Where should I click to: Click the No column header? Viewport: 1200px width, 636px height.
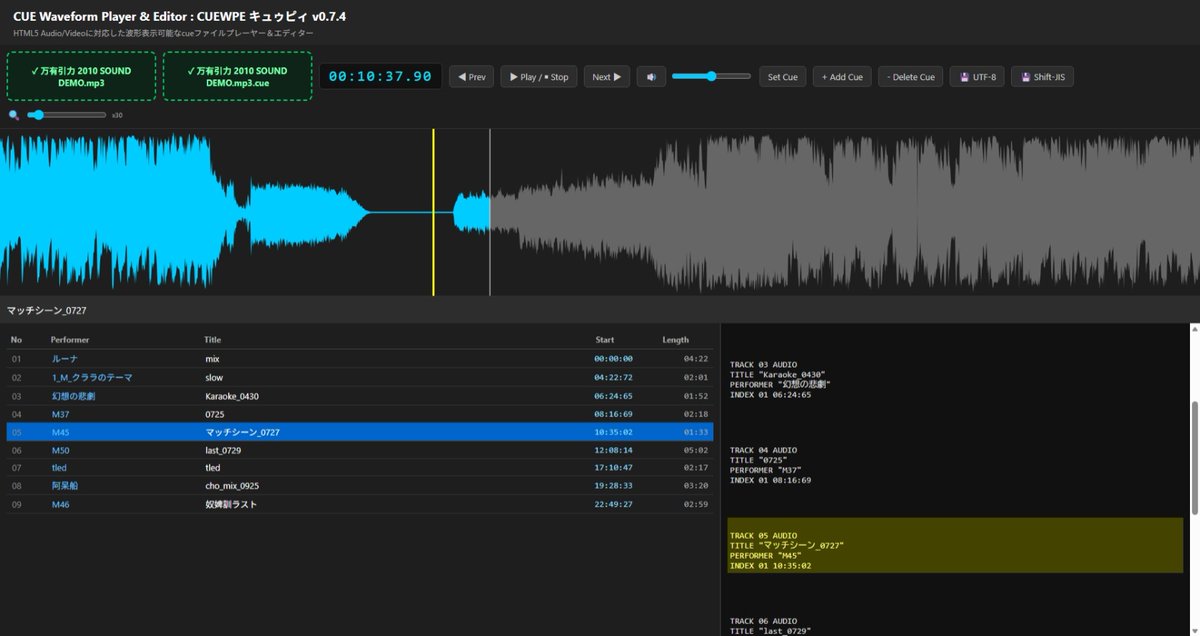16,340
